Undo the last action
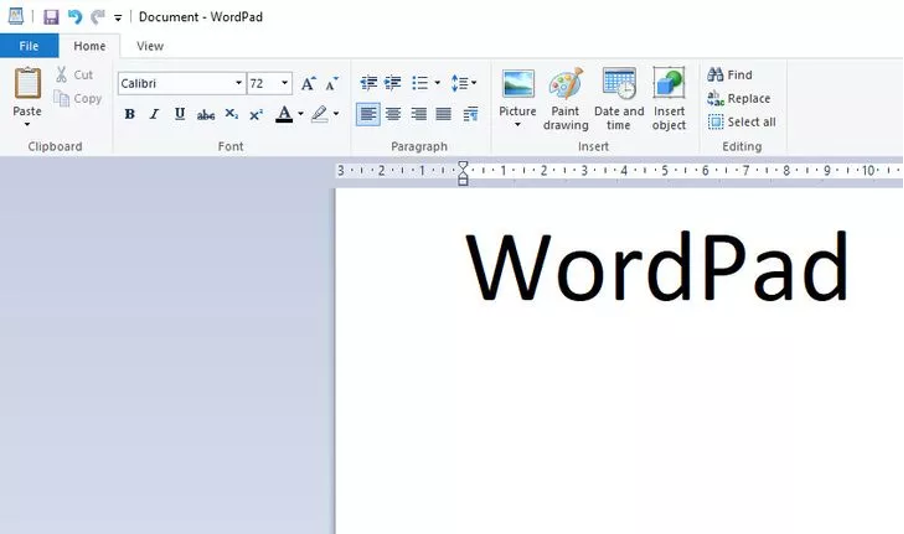Viewport: 904px width, 534px height. pyautogui.click(x=75, y=17)
